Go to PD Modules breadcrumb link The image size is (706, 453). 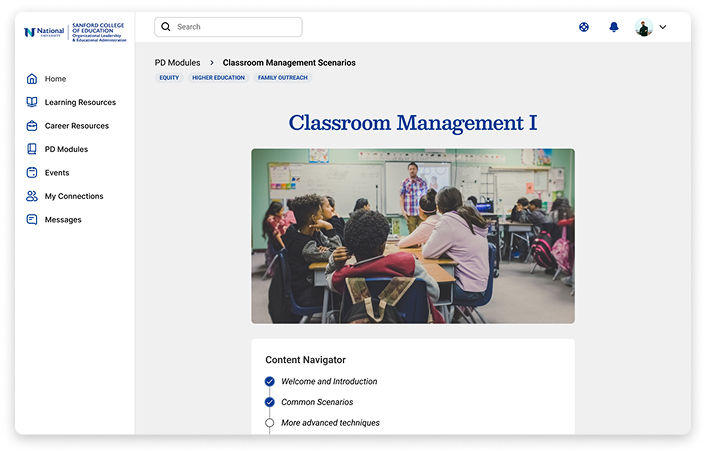pos(177,63)
